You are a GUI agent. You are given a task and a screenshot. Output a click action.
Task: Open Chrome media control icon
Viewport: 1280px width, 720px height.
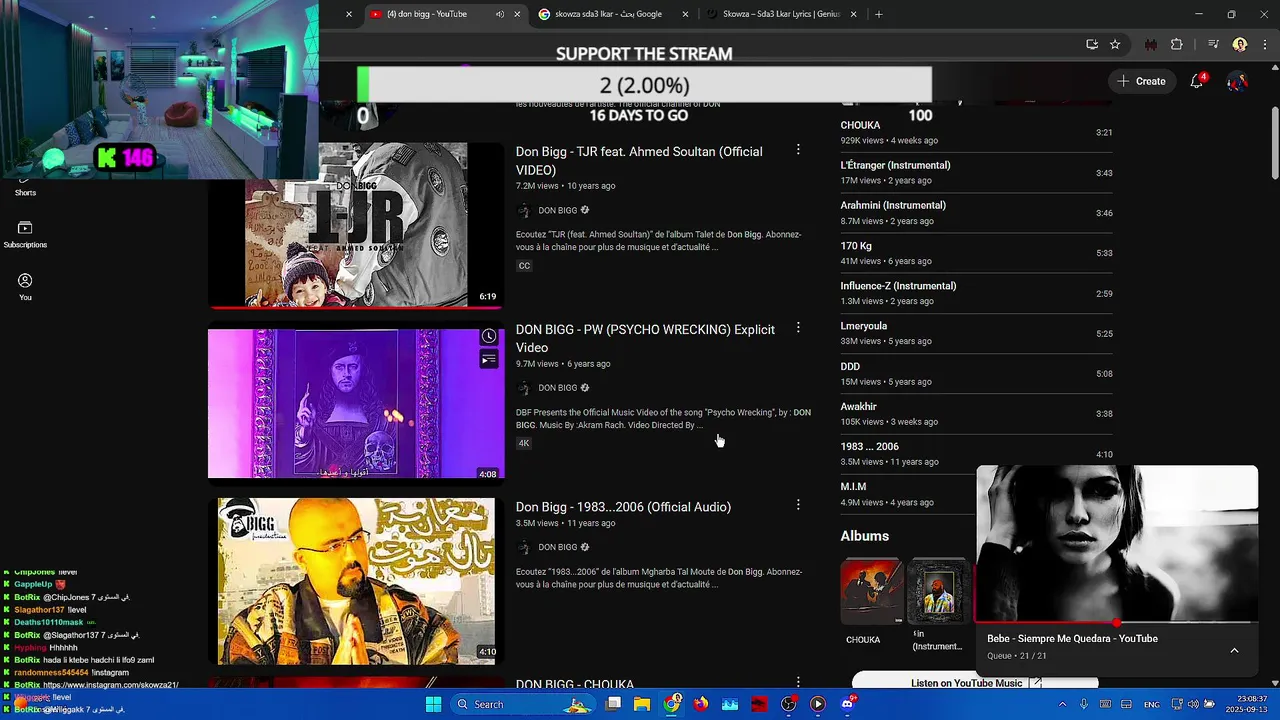pos(1213,44)
